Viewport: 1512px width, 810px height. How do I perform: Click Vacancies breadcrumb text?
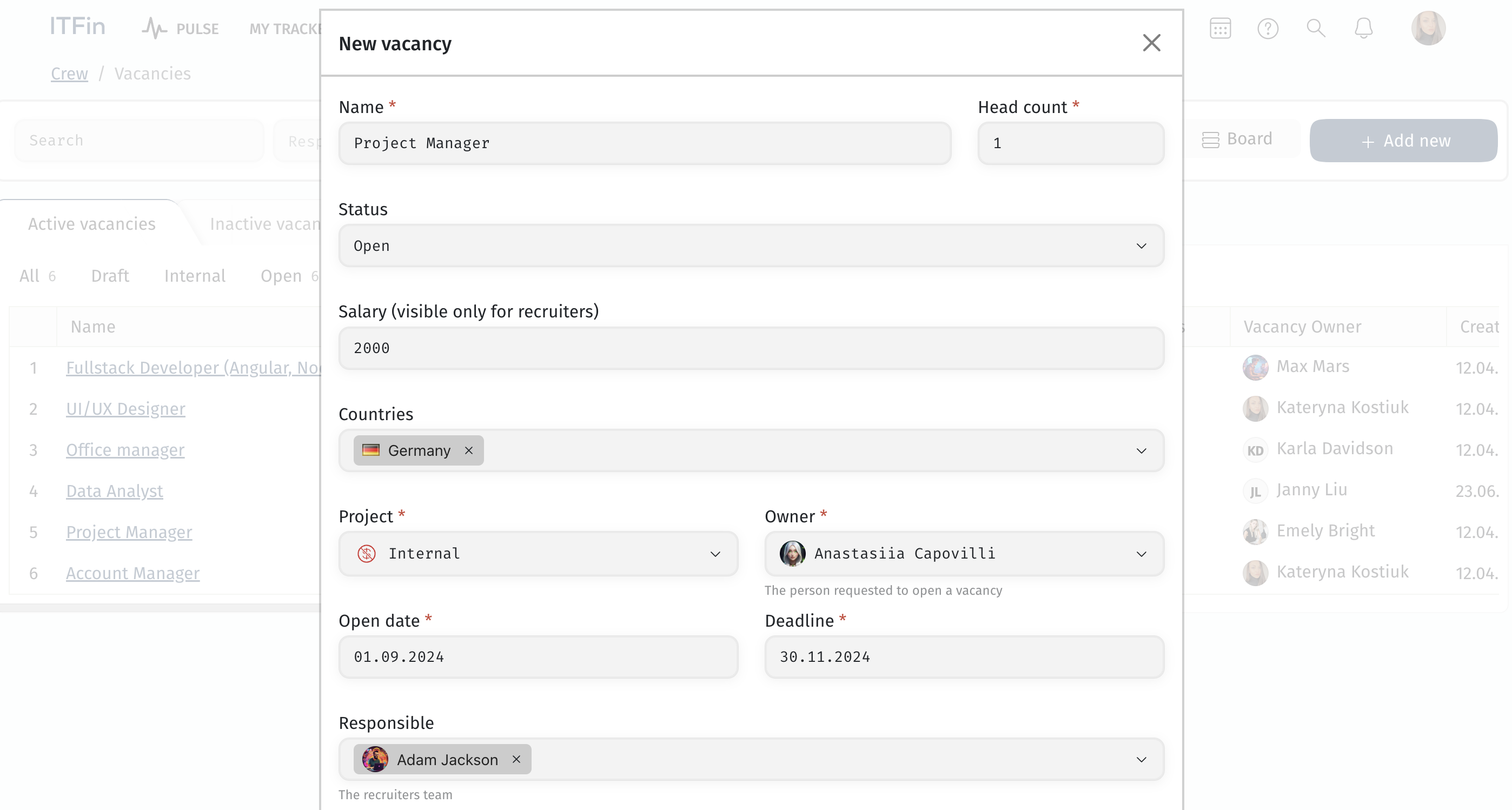tap(152, 74)
